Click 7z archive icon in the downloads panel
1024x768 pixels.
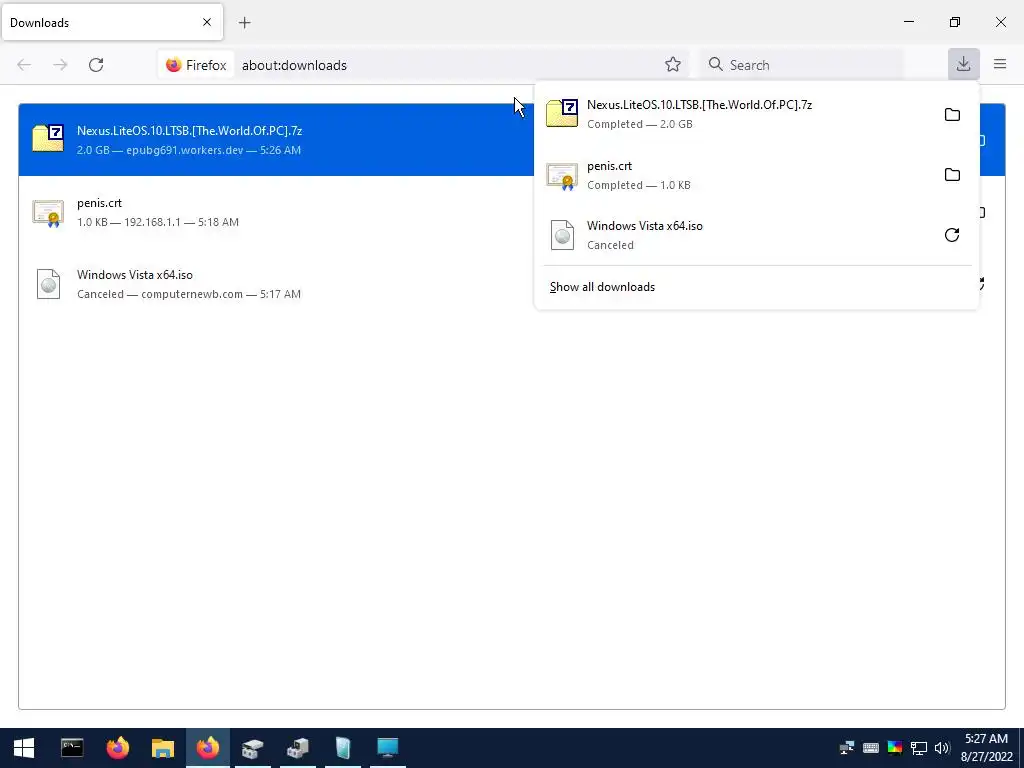click(x=562, y=114)
